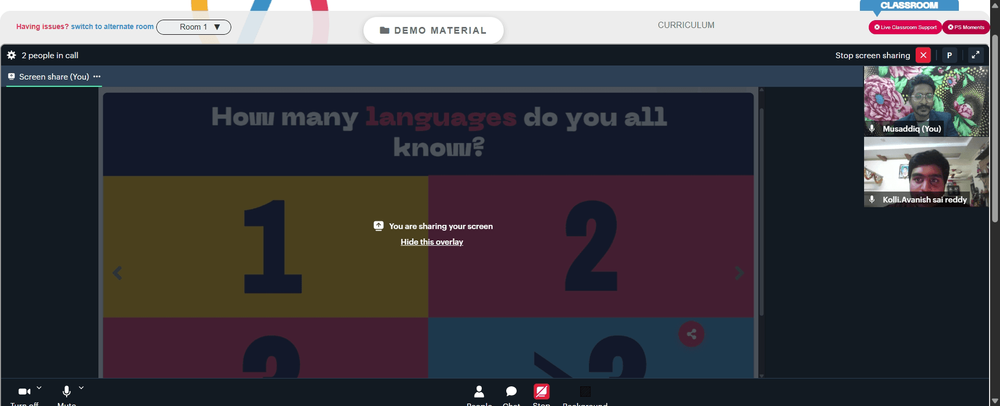Open Screen share tab three-dots menu
The height and width of the screenshot is (406, 1000).
point(97,76)
